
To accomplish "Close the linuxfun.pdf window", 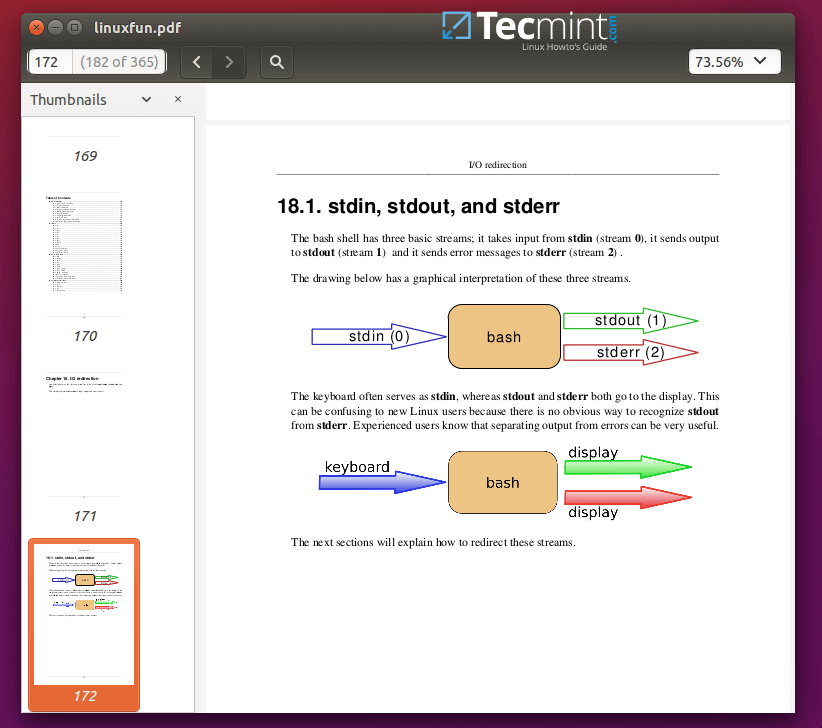I will click(x=37, y=27).
